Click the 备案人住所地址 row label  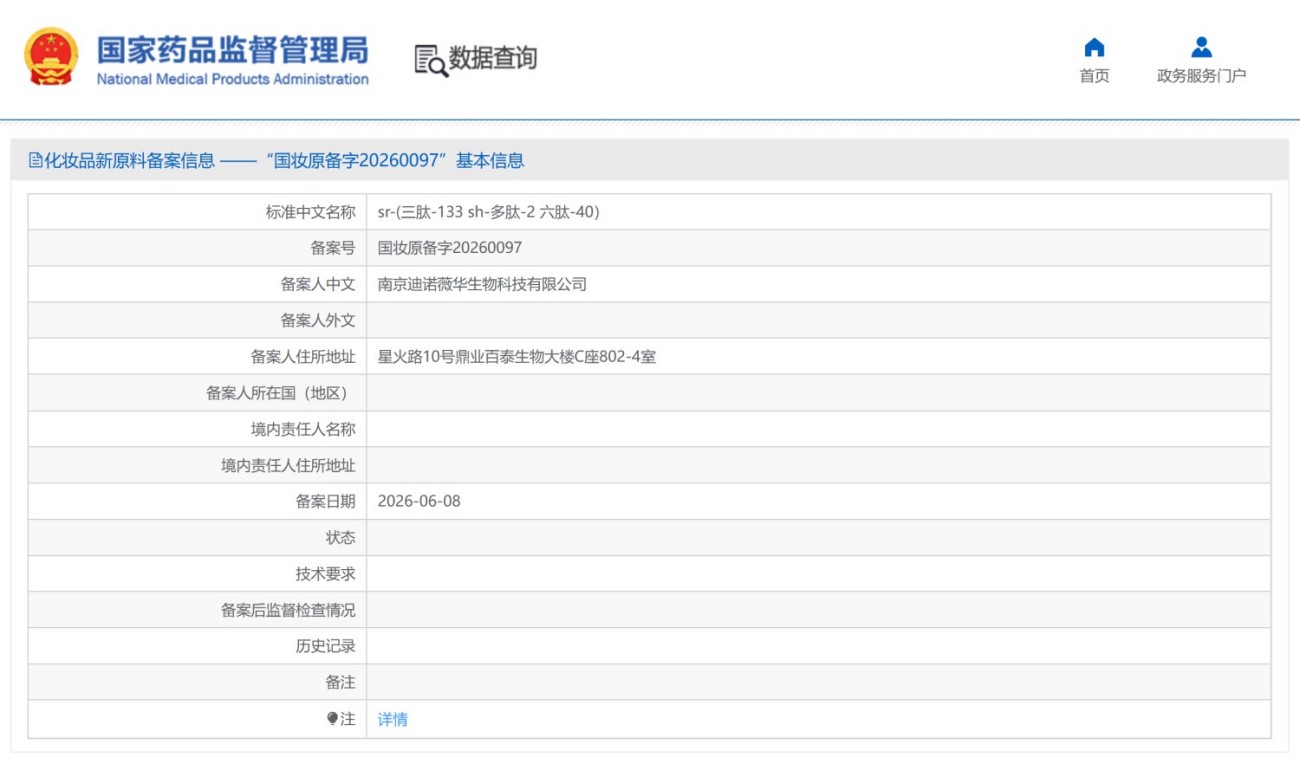303,356
